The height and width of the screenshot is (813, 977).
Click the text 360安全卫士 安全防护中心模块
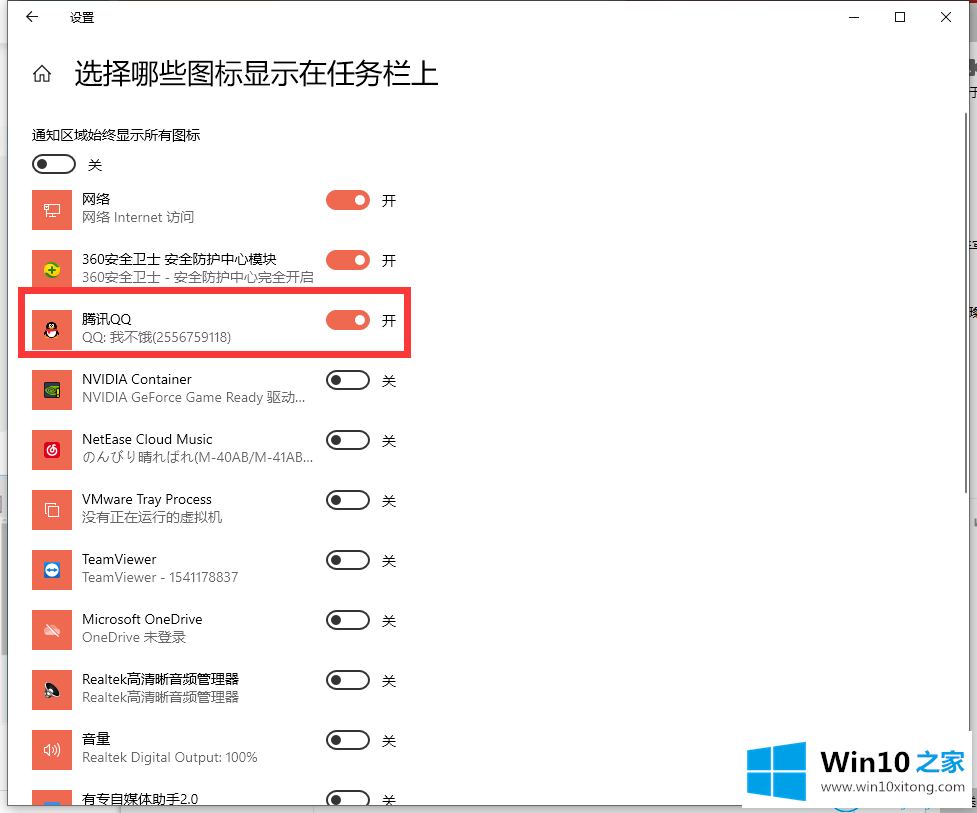179,259
